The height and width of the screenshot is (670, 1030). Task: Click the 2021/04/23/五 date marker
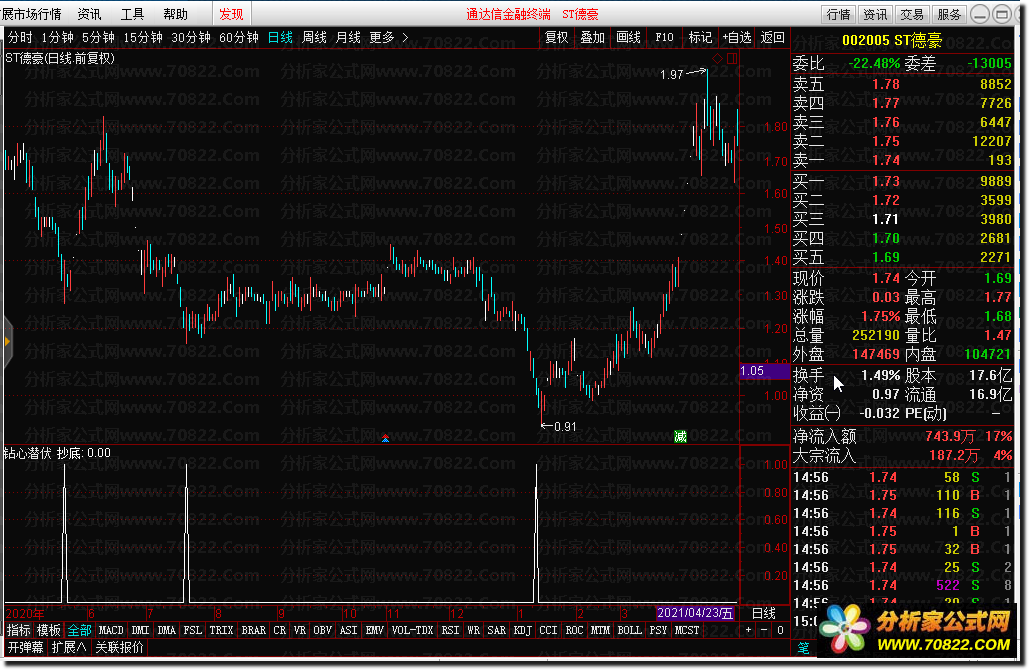tap(695, 614)
